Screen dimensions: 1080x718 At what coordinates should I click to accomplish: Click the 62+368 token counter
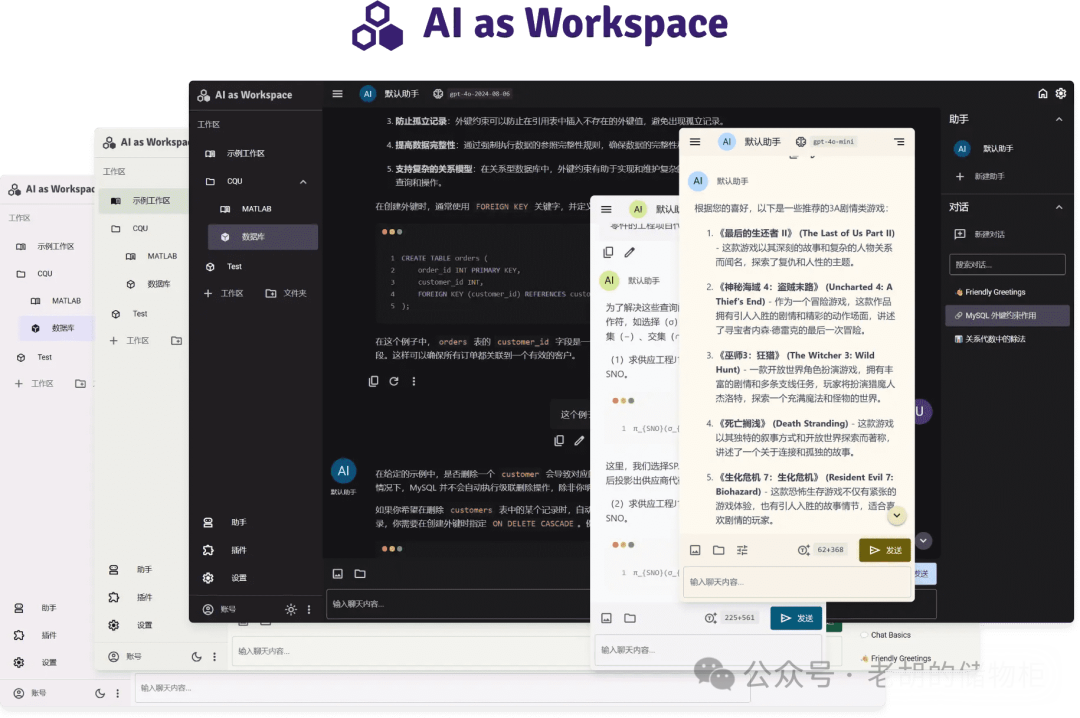tap(830, 551)
